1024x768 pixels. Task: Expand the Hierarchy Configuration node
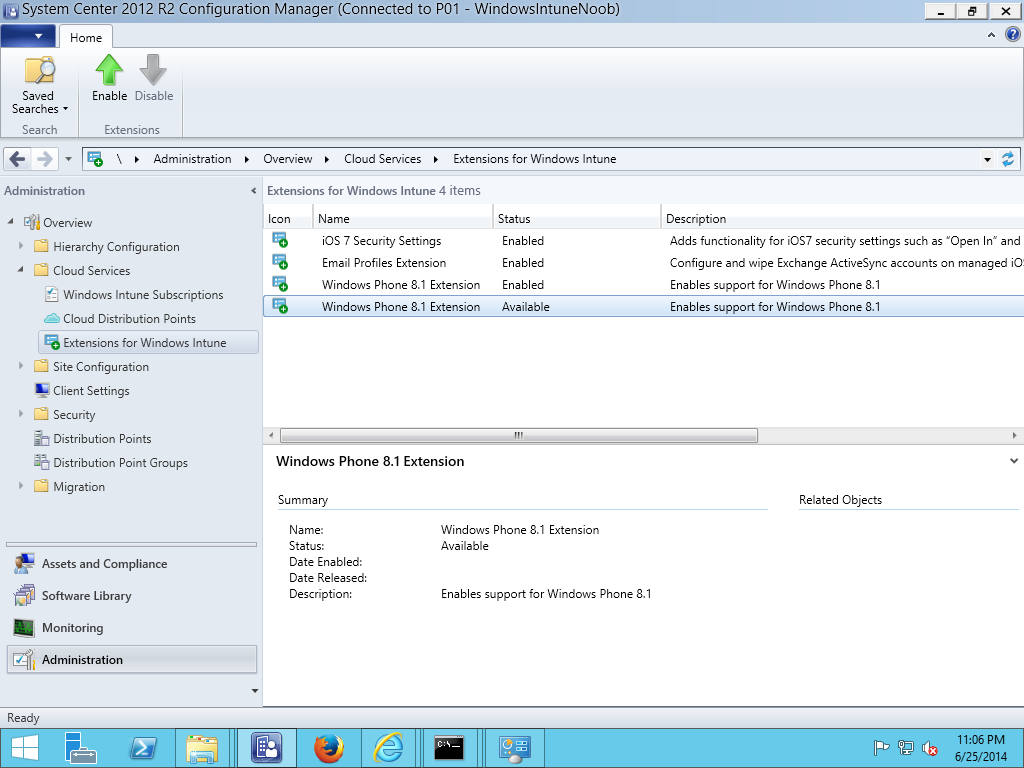pyautogui.click(x=21, y=246)
